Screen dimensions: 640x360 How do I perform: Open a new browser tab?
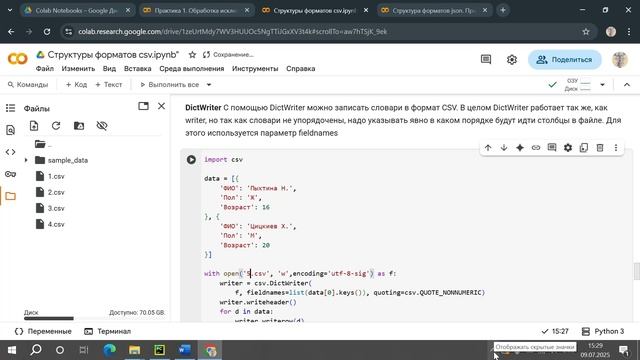[x=503, y=10]
